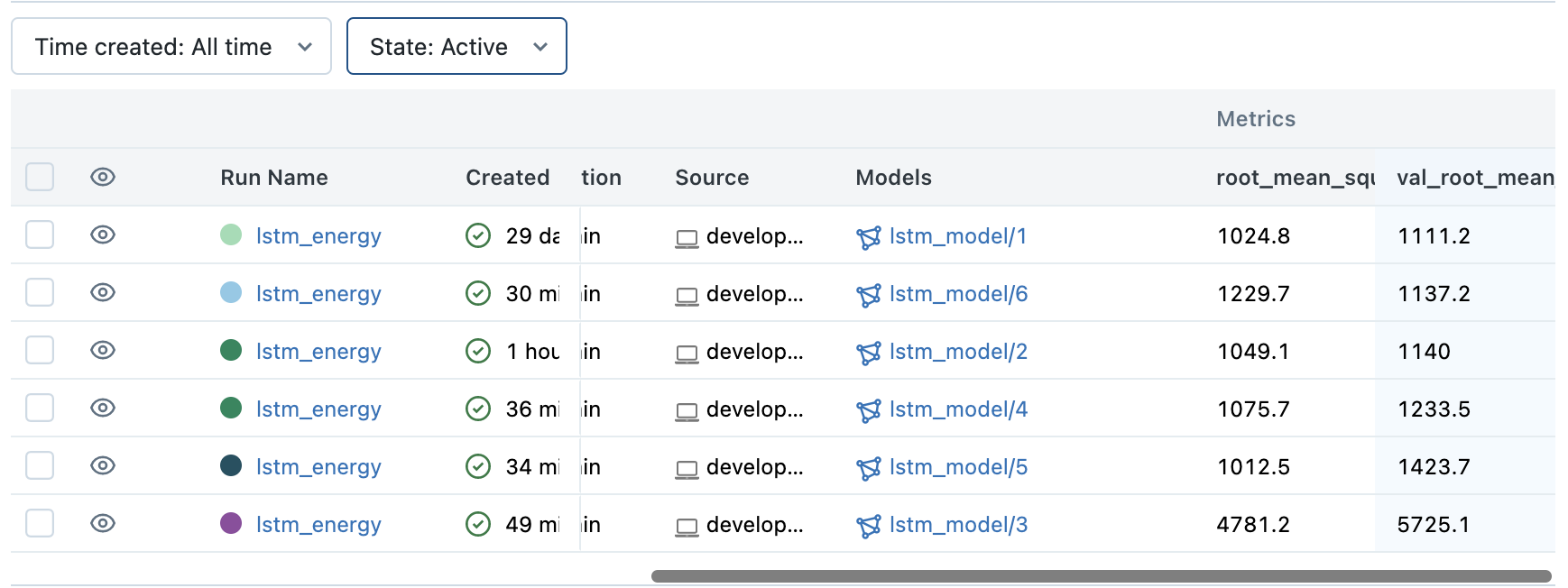
Task: Open the State: Active filter dropdown
Action: click(x=457, y=46)
